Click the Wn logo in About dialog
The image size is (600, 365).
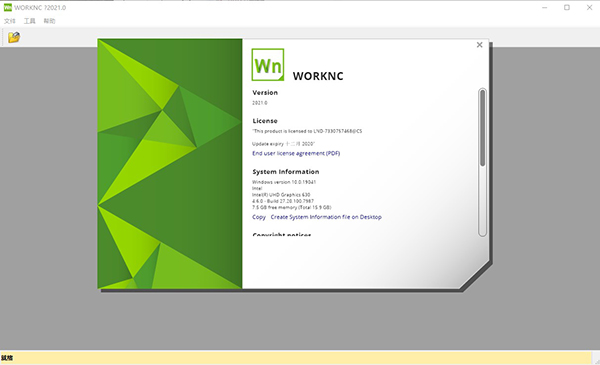(x=268, y=65)
